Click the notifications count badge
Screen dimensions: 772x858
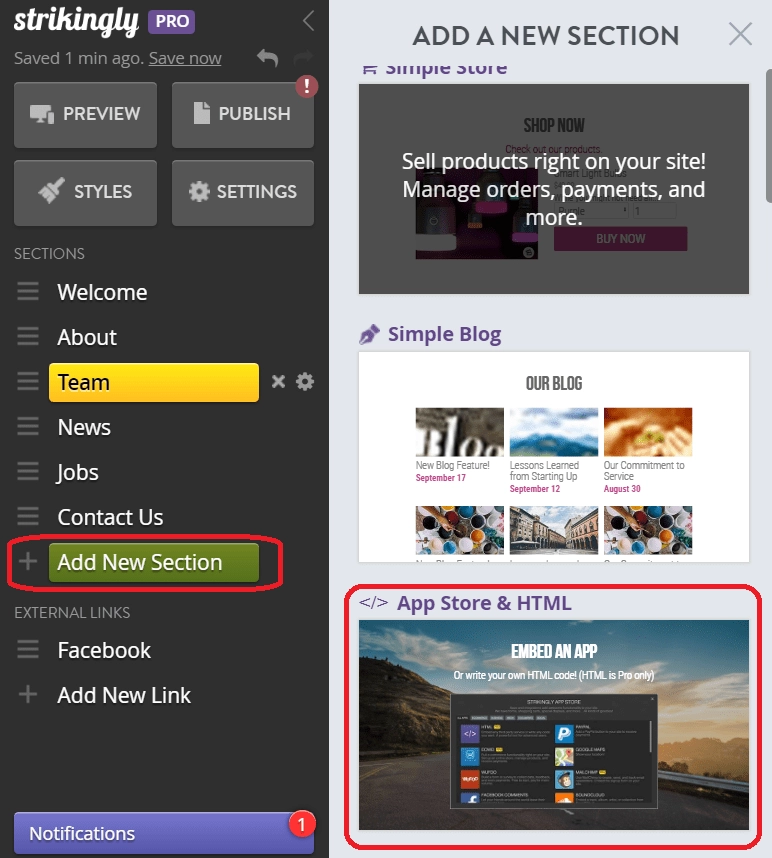(x=301, y=824)
